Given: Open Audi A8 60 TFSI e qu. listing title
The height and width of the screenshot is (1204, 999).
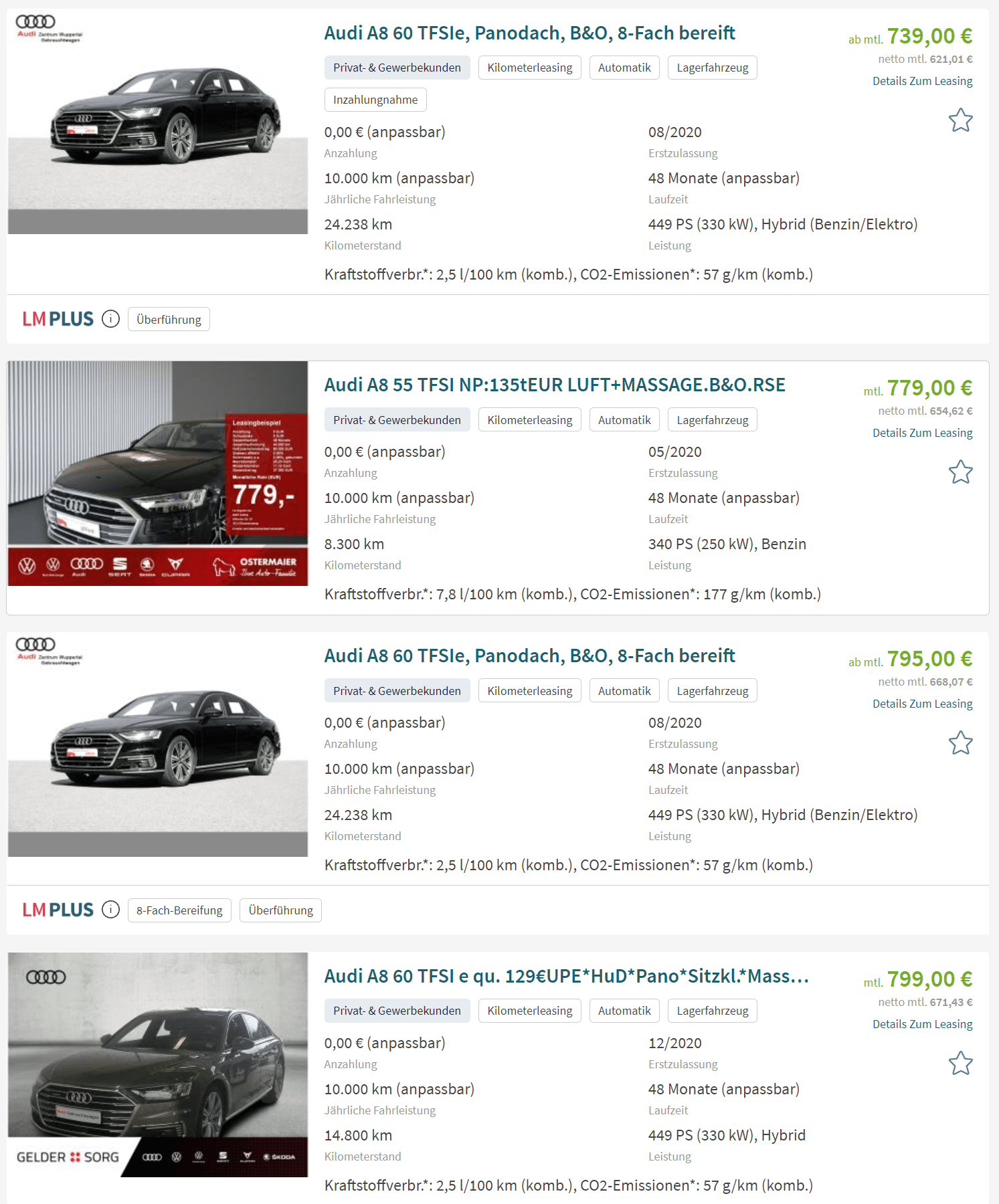Looking at the screenshot, I should click(x=567, y=976).
